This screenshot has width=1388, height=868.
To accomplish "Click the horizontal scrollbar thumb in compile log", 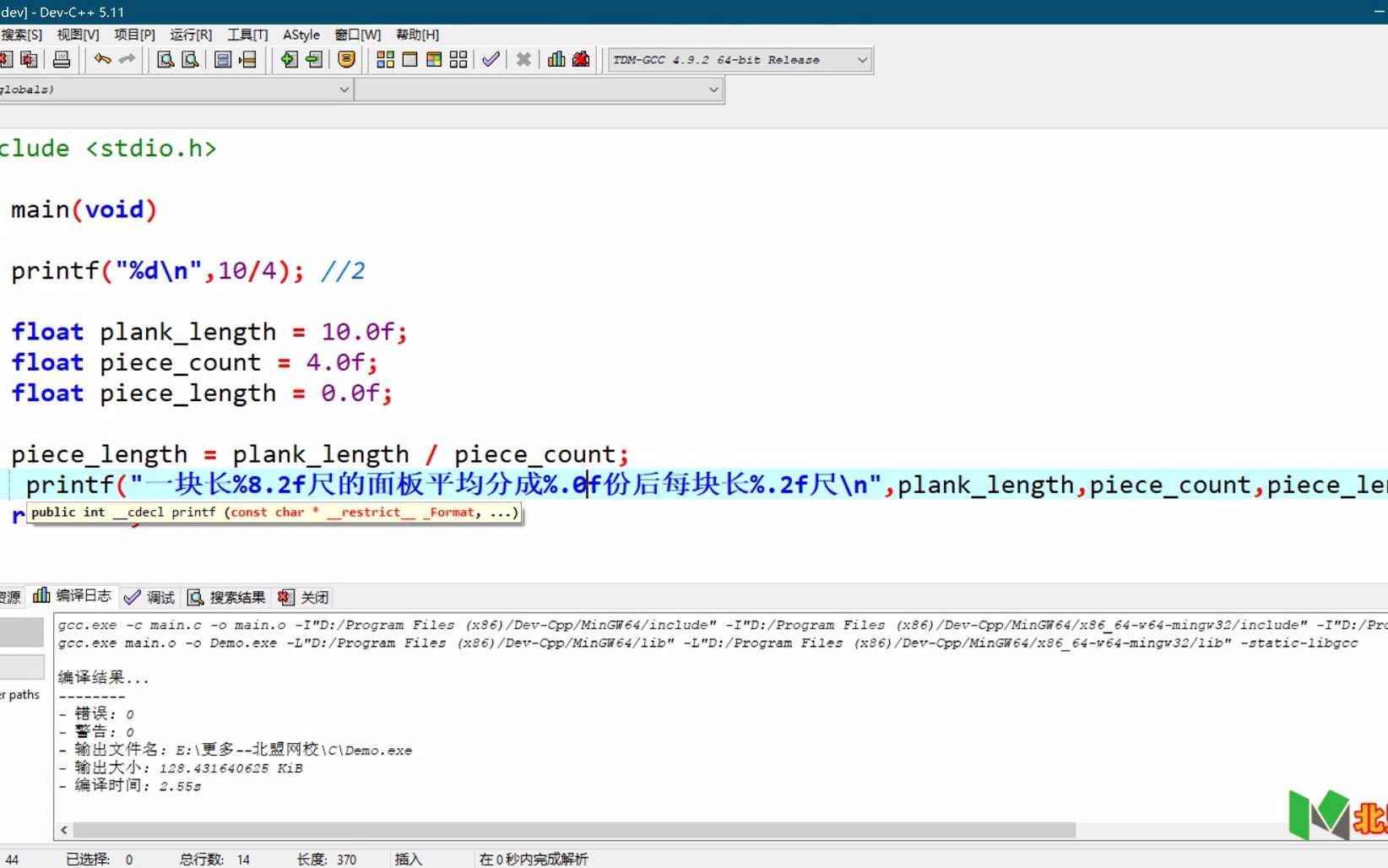I will [574, 830].
